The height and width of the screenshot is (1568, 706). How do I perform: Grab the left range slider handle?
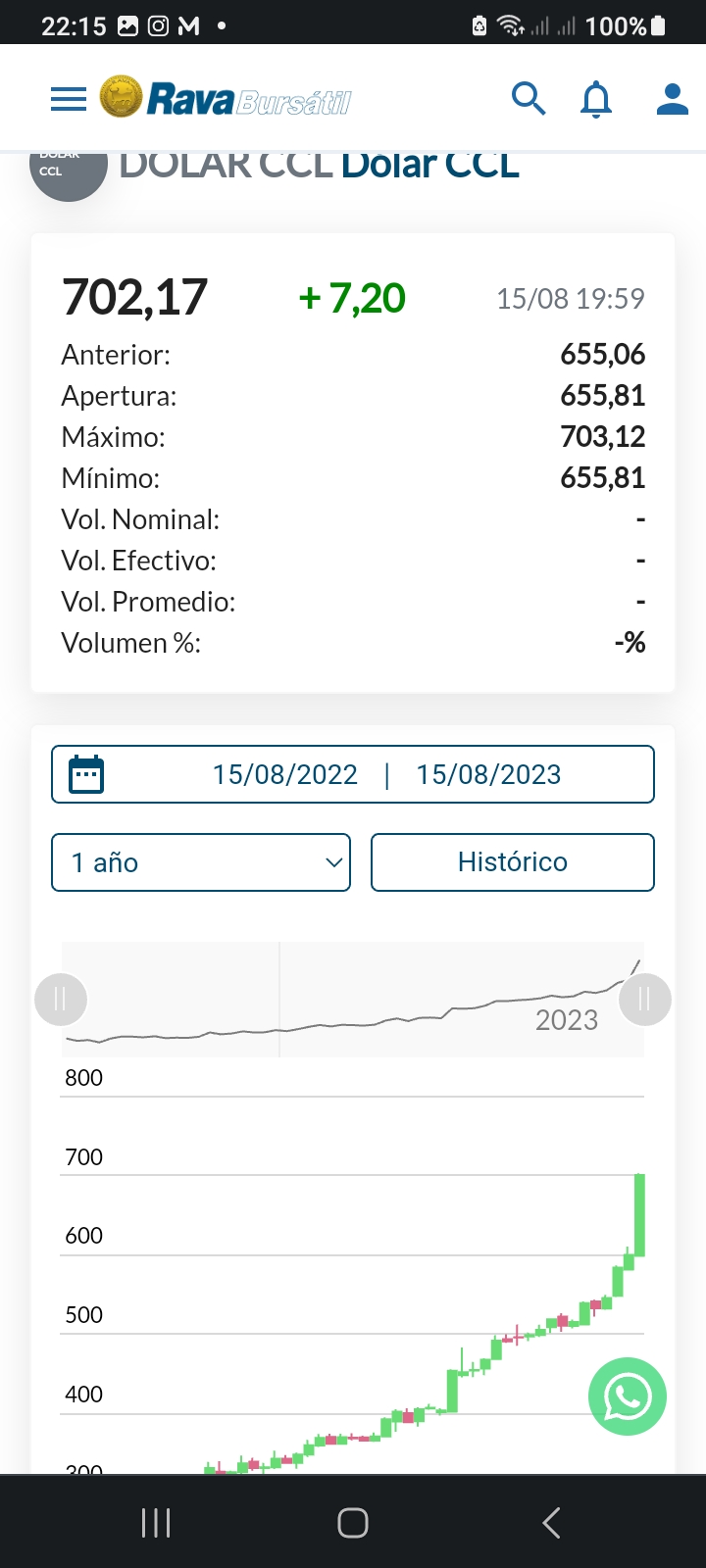click(61, 1000)
